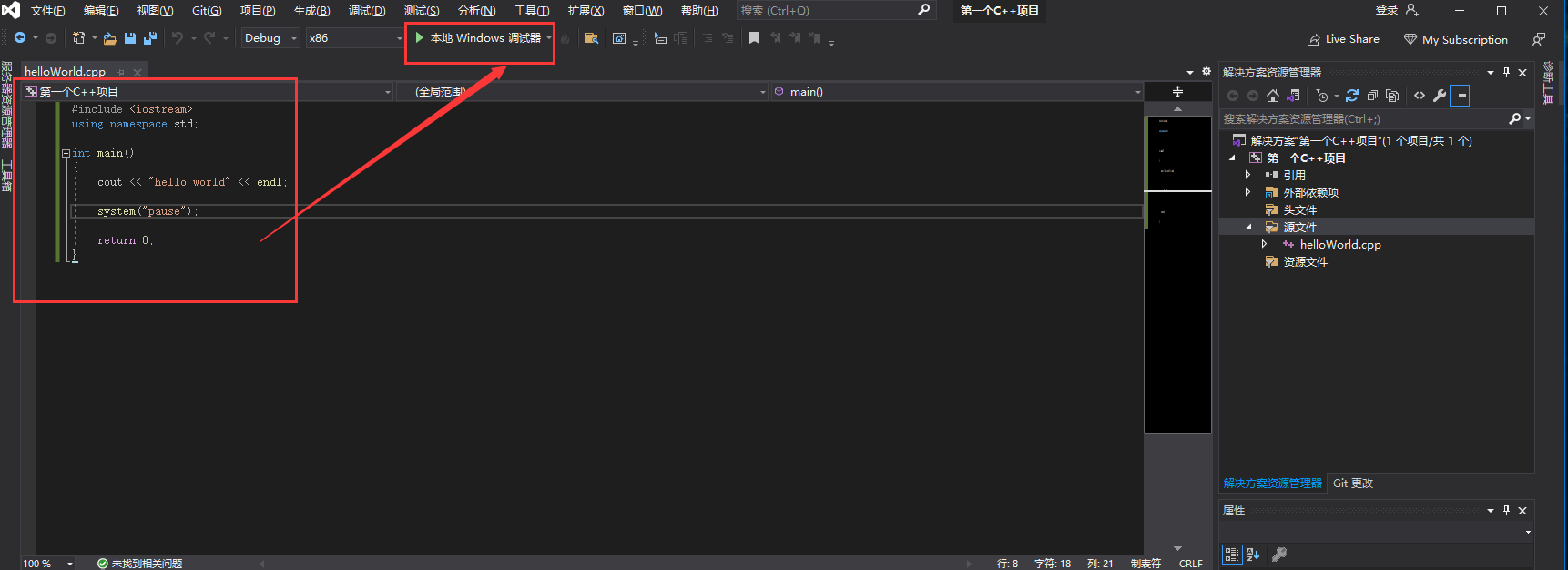Image resolution: width=1568 pixels, height=570 pixels.
Task: Open the 编辑(E) menu
Action: 101,11
